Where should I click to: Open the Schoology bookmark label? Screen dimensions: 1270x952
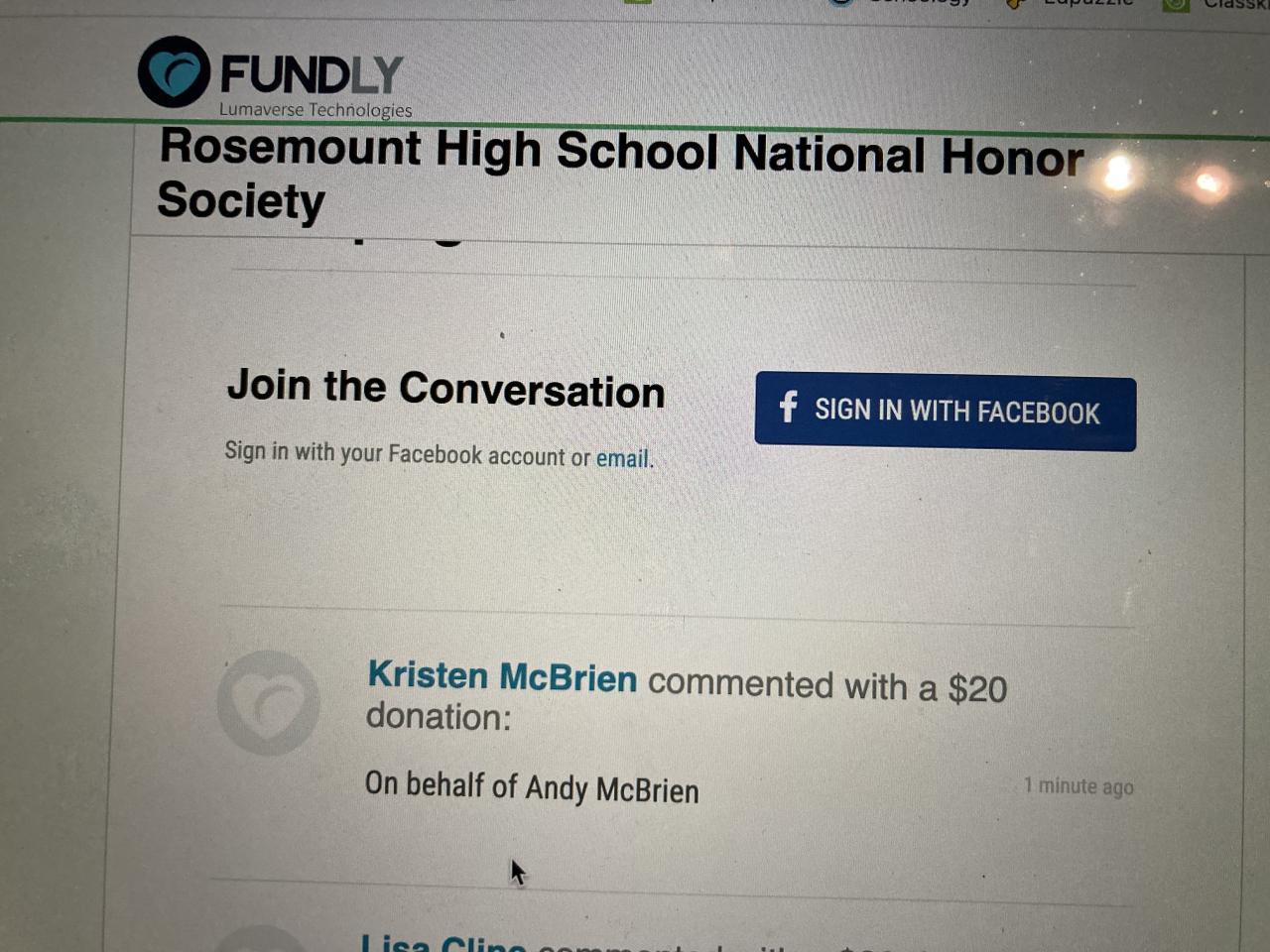click(x=919, y=4)
